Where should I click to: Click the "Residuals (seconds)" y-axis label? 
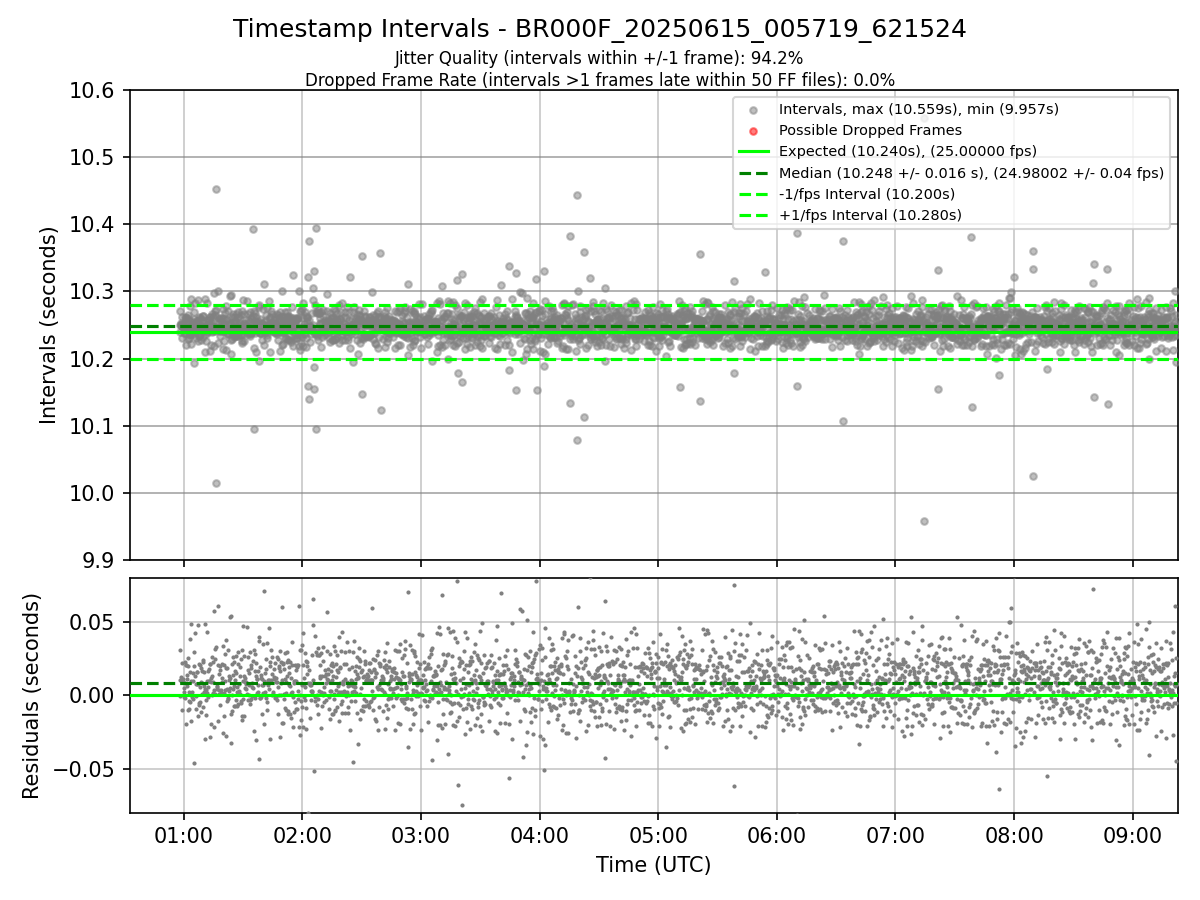[x=31, y=696]
